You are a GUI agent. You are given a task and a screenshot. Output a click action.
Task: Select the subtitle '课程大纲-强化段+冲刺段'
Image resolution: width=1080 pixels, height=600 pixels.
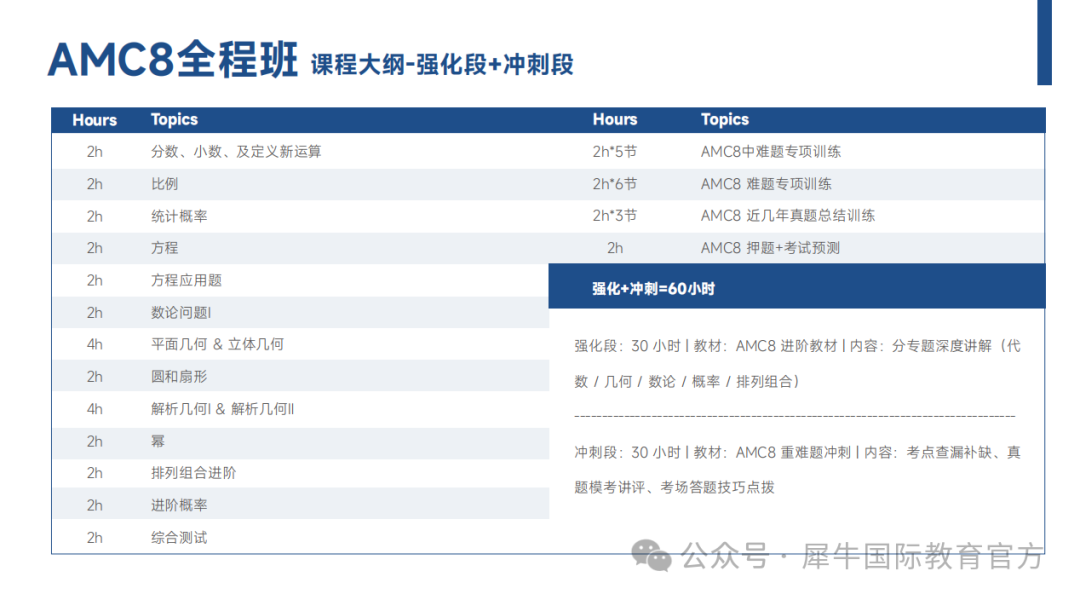click(x=442, y=64)
